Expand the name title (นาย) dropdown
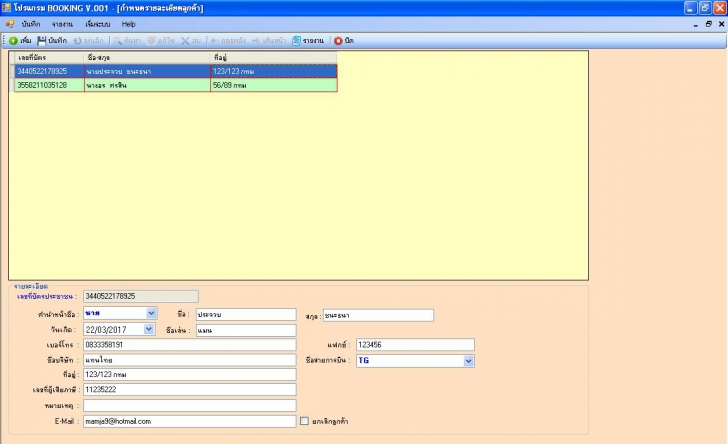The height and width of the screenshot is (444, 728). pyautogui.click(x=151, y=313)
